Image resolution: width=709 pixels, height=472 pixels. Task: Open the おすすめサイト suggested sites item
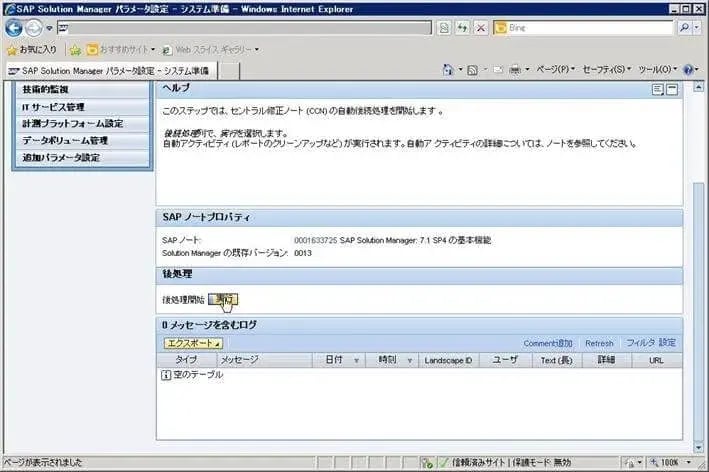121,49
